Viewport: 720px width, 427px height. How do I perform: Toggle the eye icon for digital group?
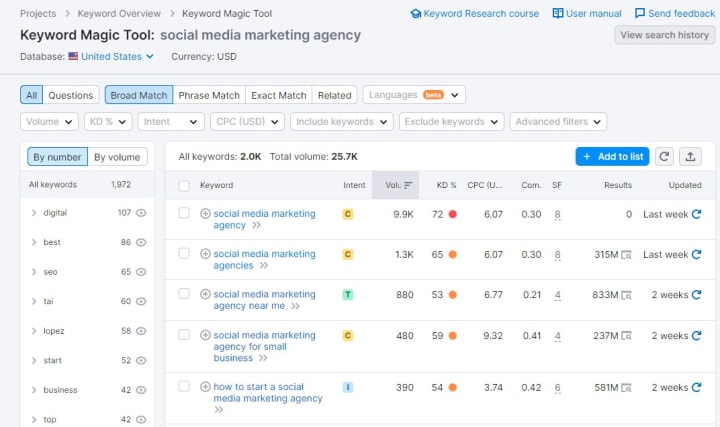pos(142,213)
